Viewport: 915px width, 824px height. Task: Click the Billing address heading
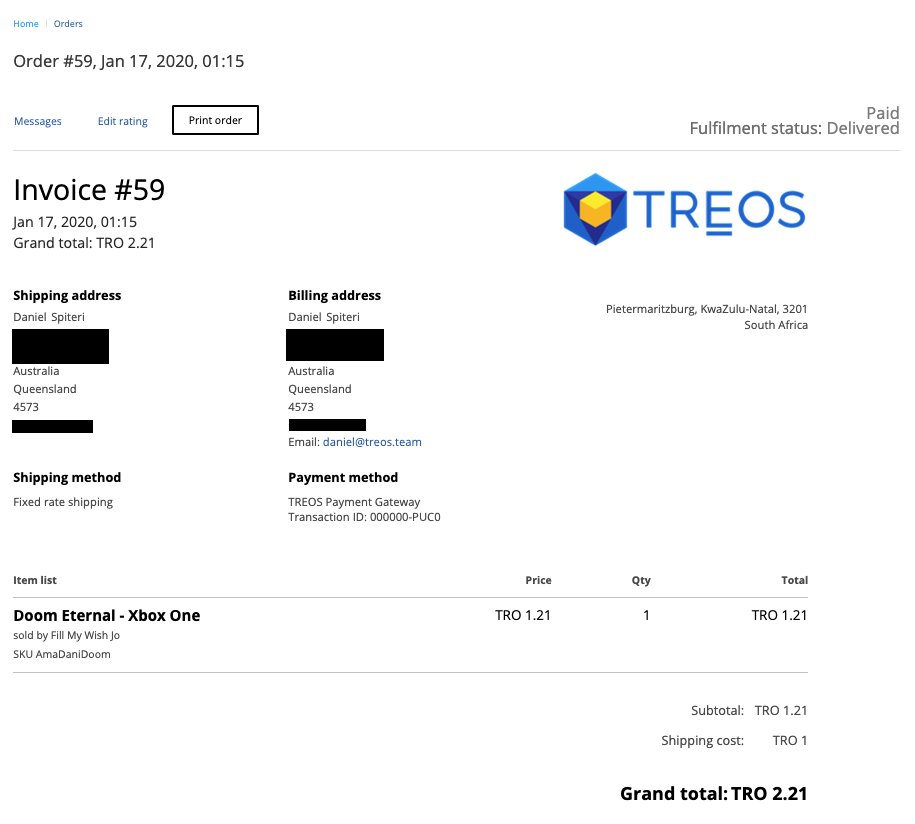(334, 295)
